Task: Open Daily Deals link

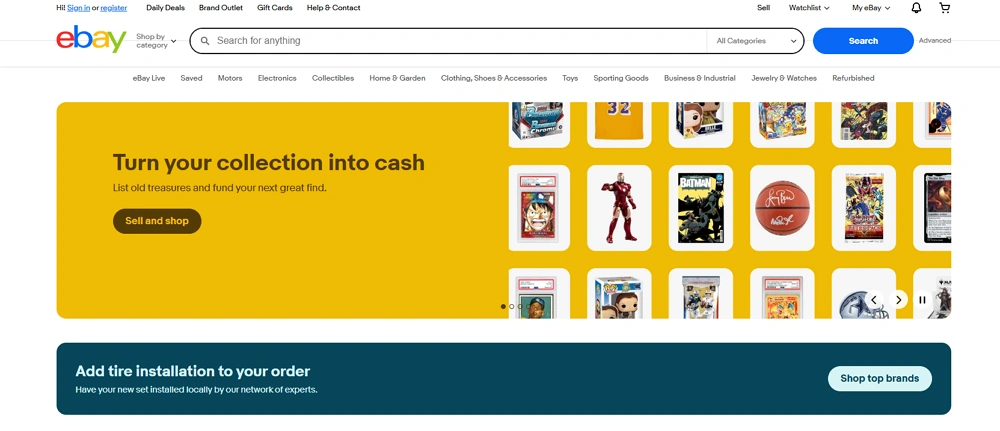Action: pyautogui.click(x=165, y=8)
